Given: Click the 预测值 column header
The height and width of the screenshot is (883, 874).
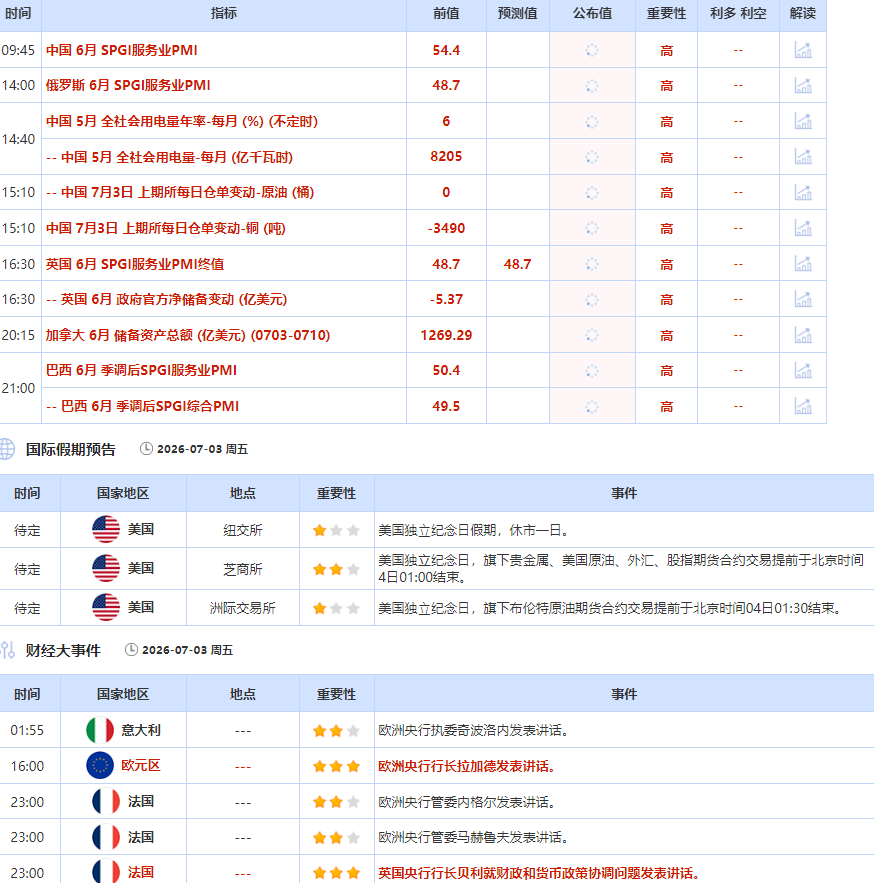Looking at the screenshot, I should (518, 14).
